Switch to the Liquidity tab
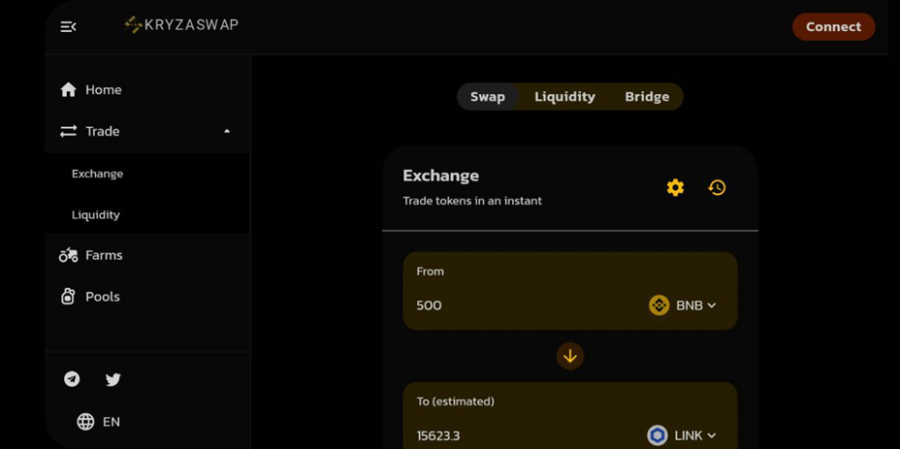 pyautogui.click(x=565, y=96)
